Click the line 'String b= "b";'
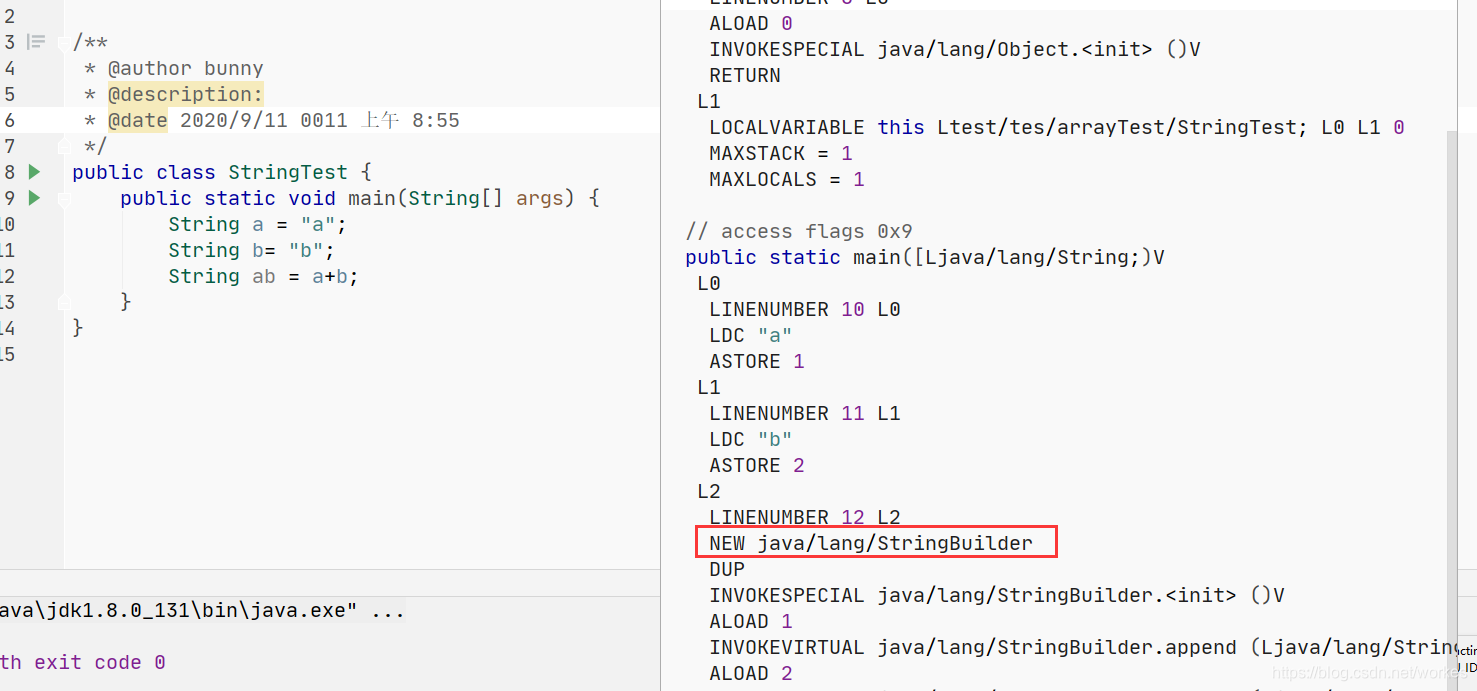1477x691 pixels. point(251,250)
